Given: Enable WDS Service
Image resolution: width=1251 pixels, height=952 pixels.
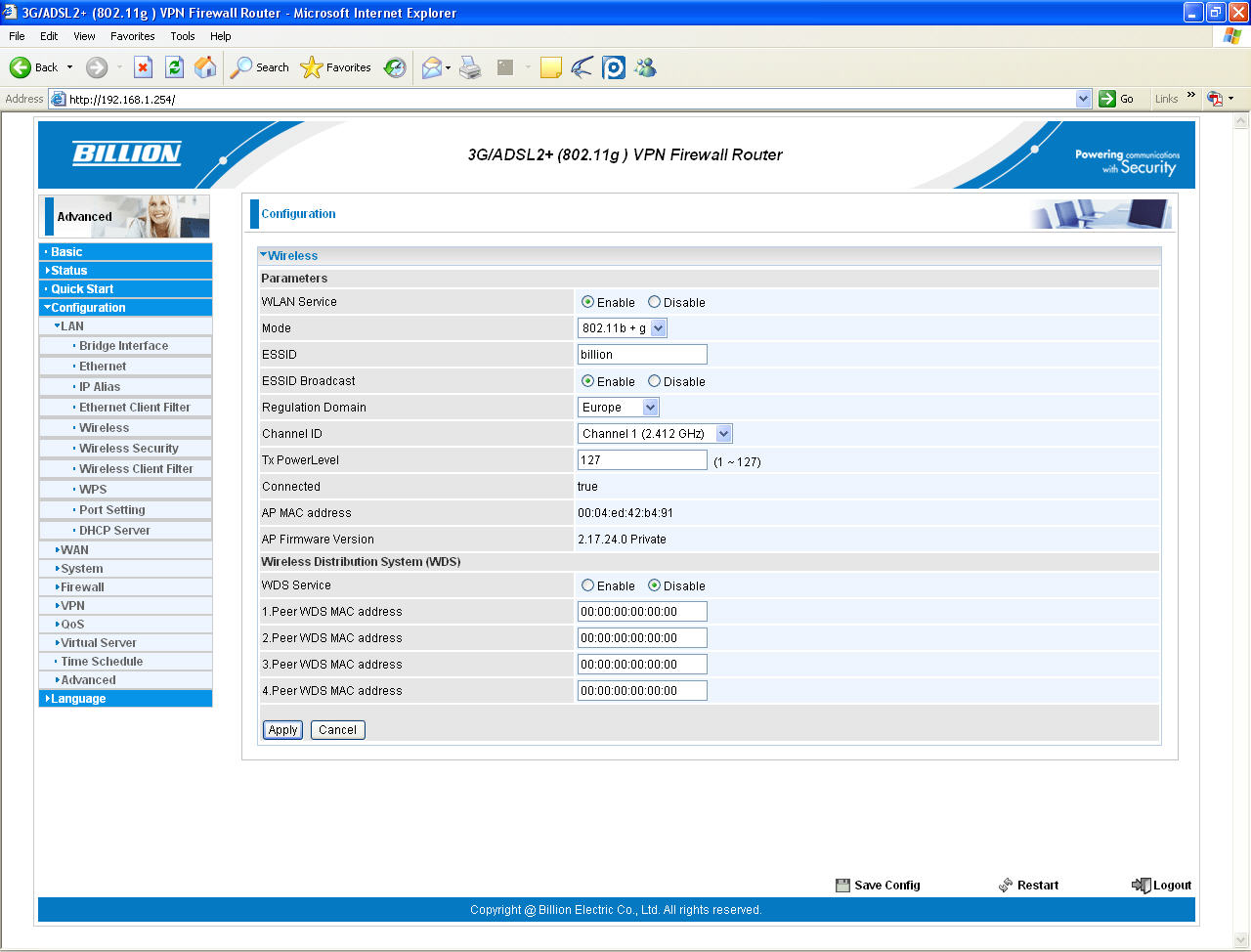Looking at the screenshot, I should tap(587, 585).
